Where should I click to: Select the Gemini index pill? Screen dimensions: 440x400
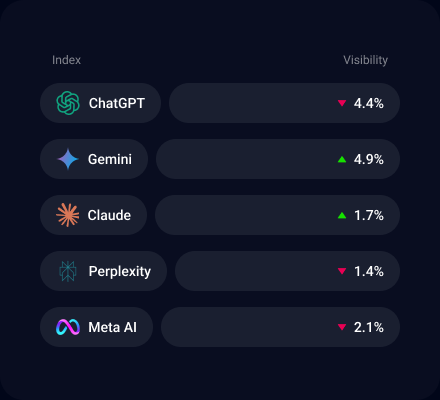point(94,159)
